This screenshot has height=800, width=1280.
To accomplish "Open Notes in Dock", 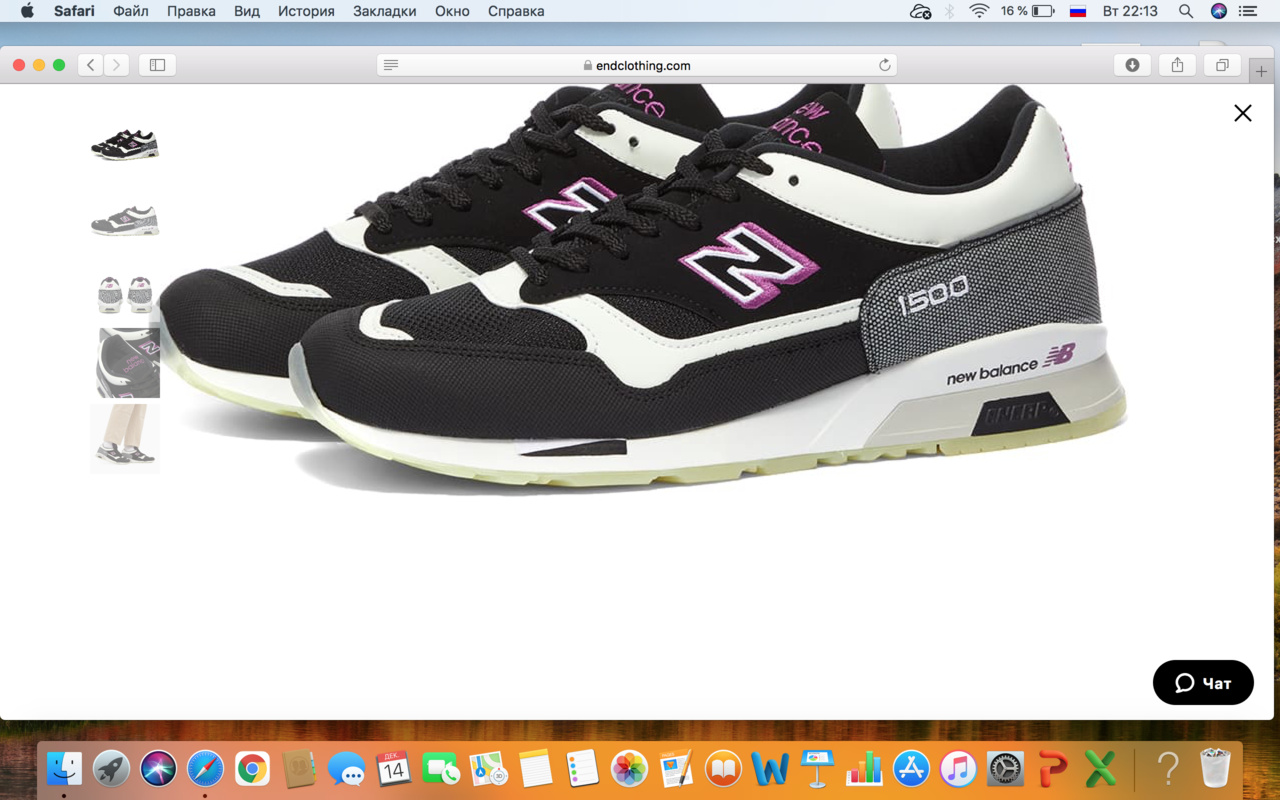I will [x=535, y=768].
